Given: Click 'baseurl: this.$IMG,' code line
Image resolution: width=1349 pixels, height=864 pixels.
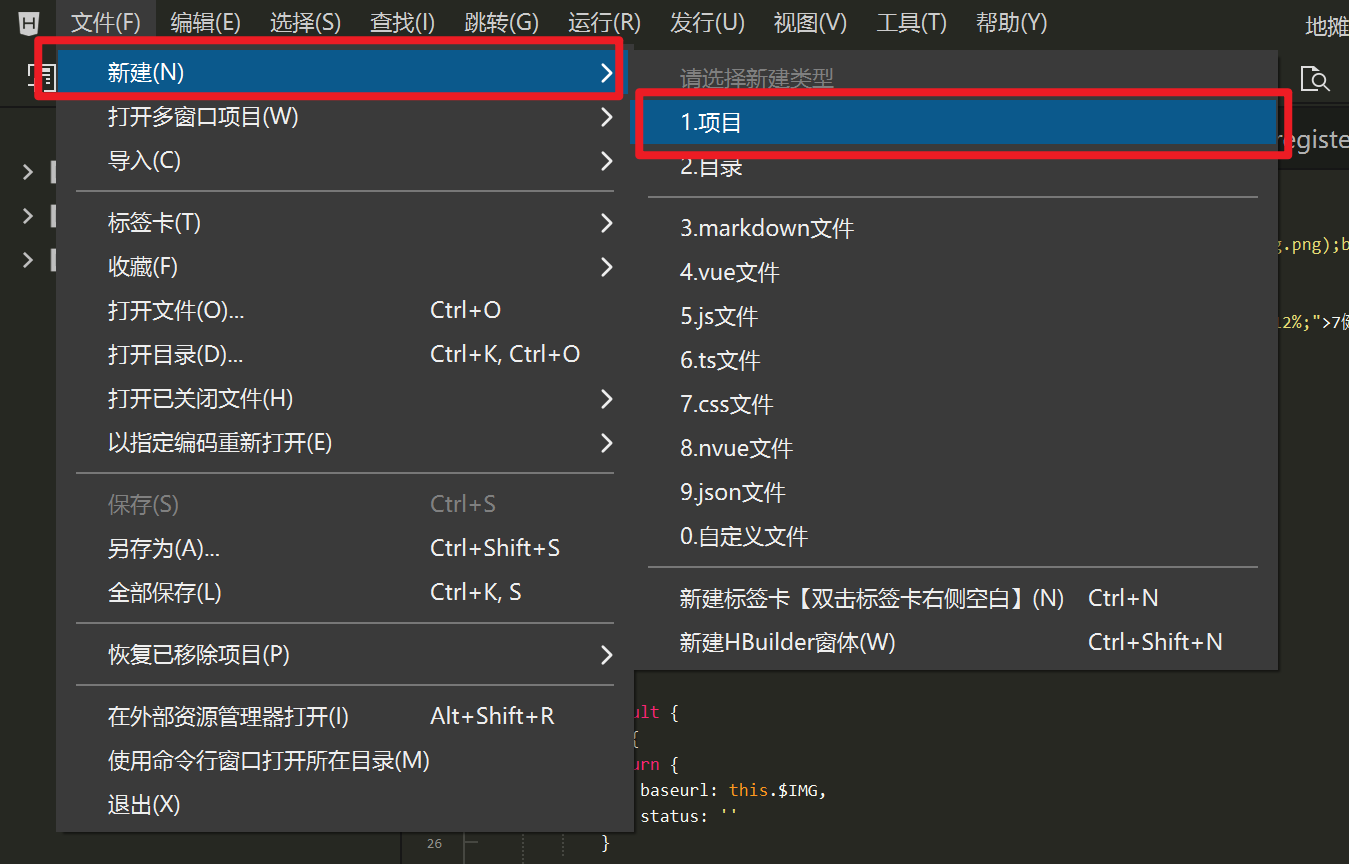Looking at the screenshot, I should pos(733,790).
